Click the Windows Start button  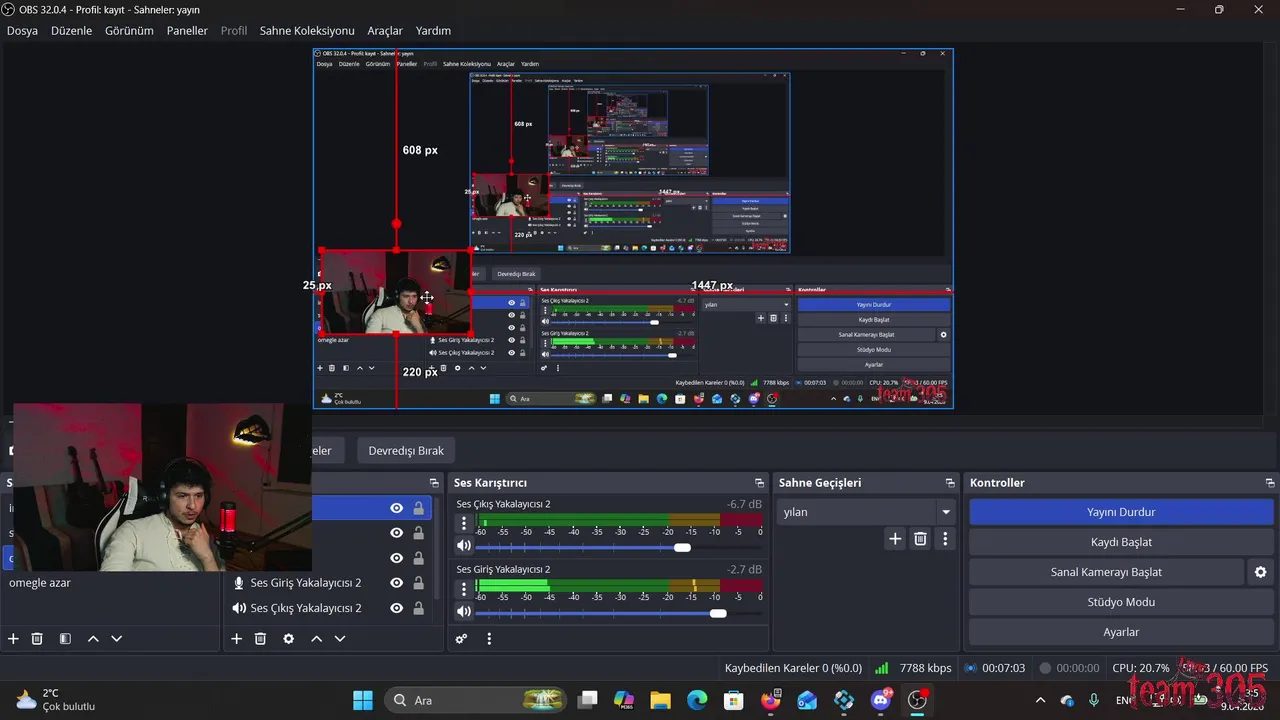click(x=362, y=700)
